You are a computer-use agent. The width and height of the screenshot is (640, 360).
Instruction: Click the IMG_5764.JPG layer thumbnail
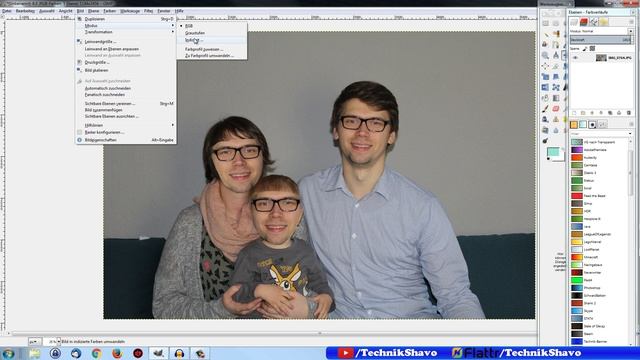pos(601,58)
